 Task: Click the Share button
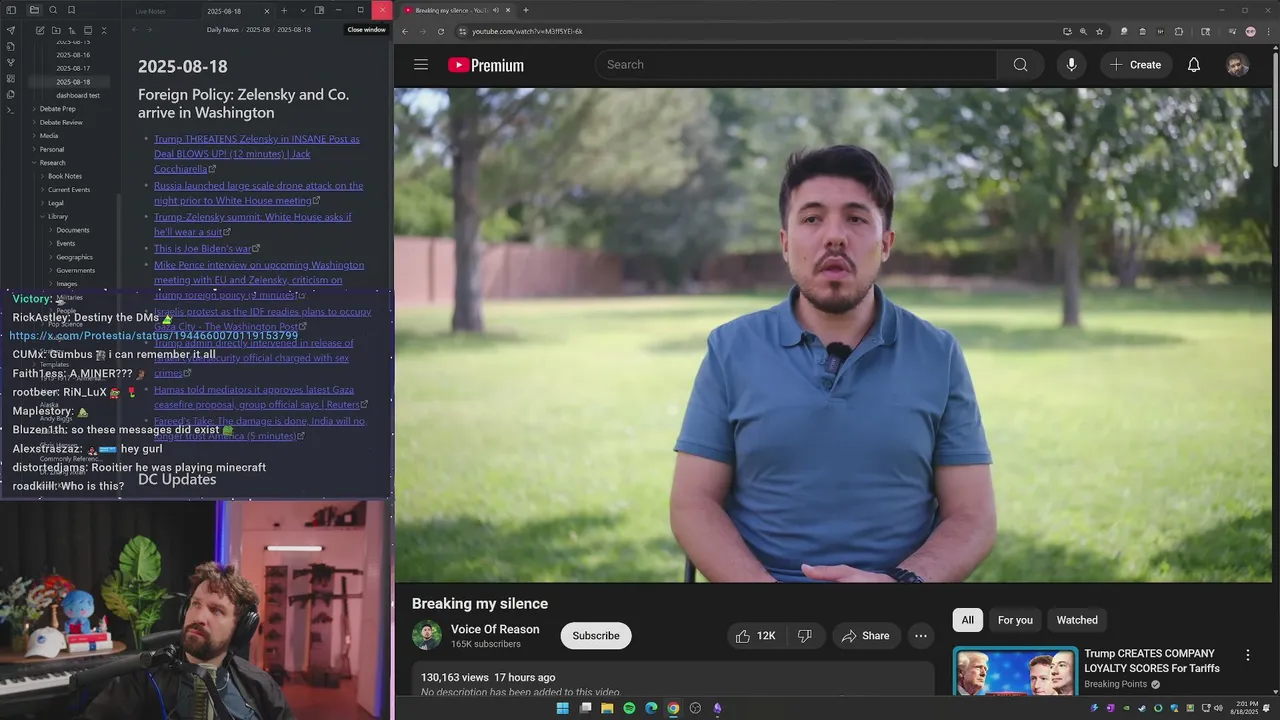click(866, 636)
